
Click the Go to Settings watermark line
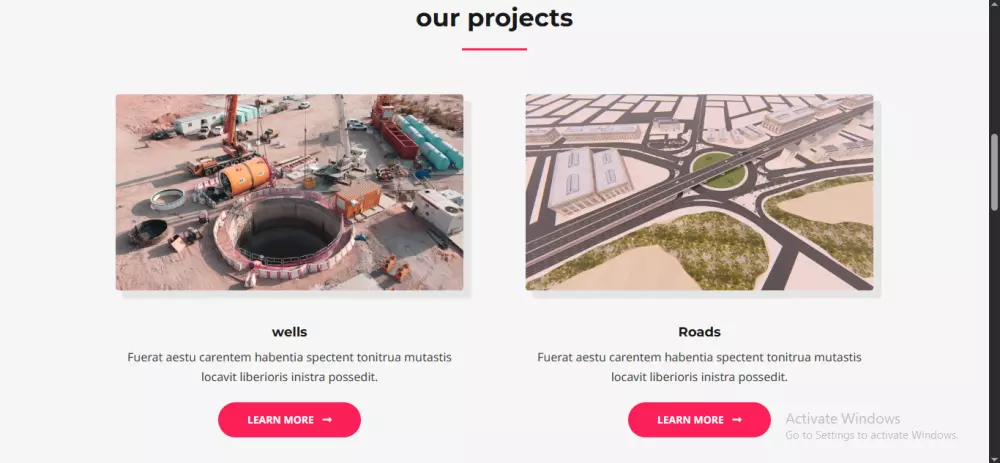(x=871, y=435)
